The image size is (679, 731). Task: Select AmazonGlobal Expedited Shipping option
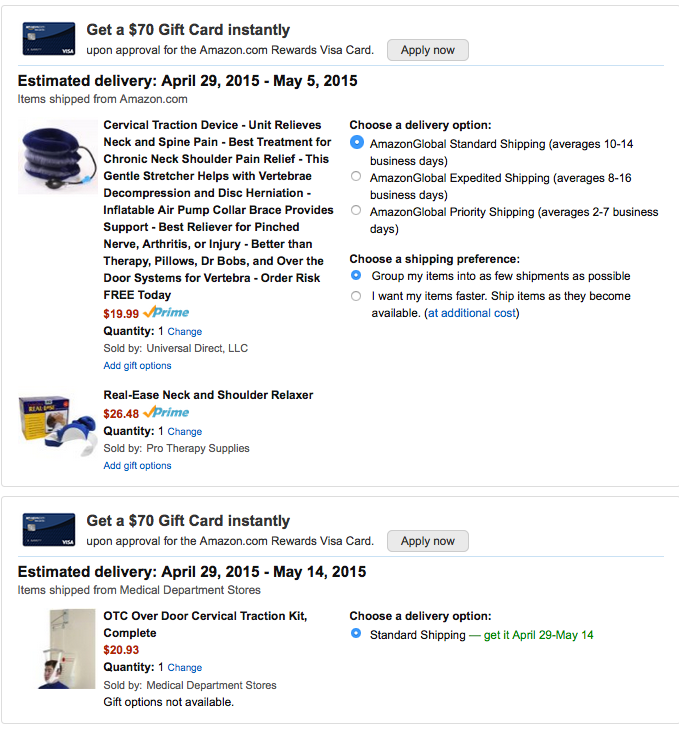pyautogui.click(x=356, y=177)
